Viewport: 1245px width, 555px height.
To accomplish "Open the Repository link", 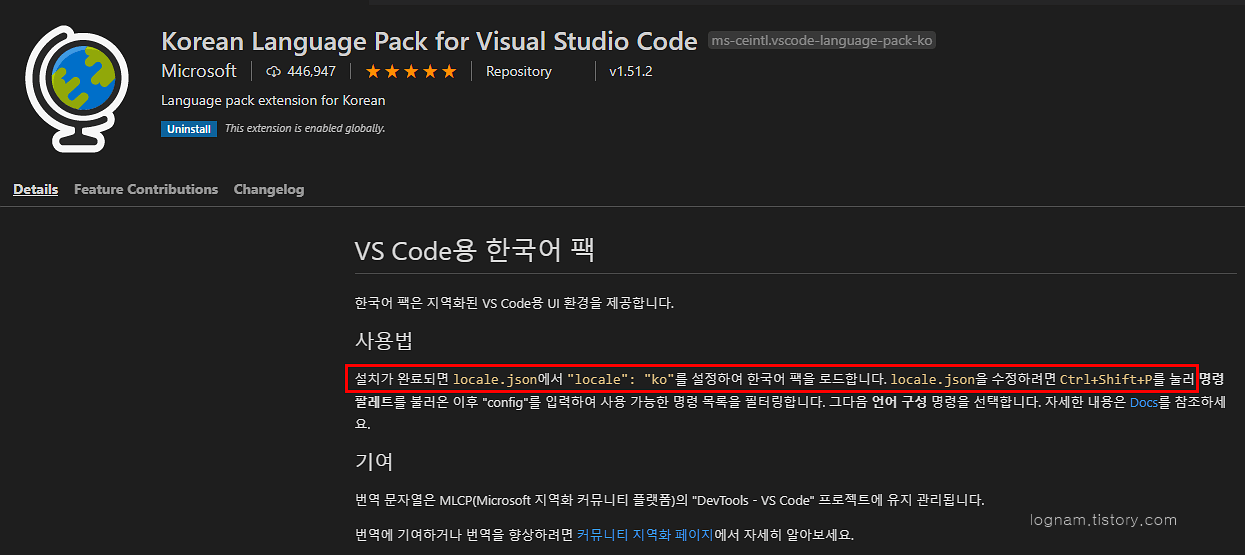I will click(519, 71).
